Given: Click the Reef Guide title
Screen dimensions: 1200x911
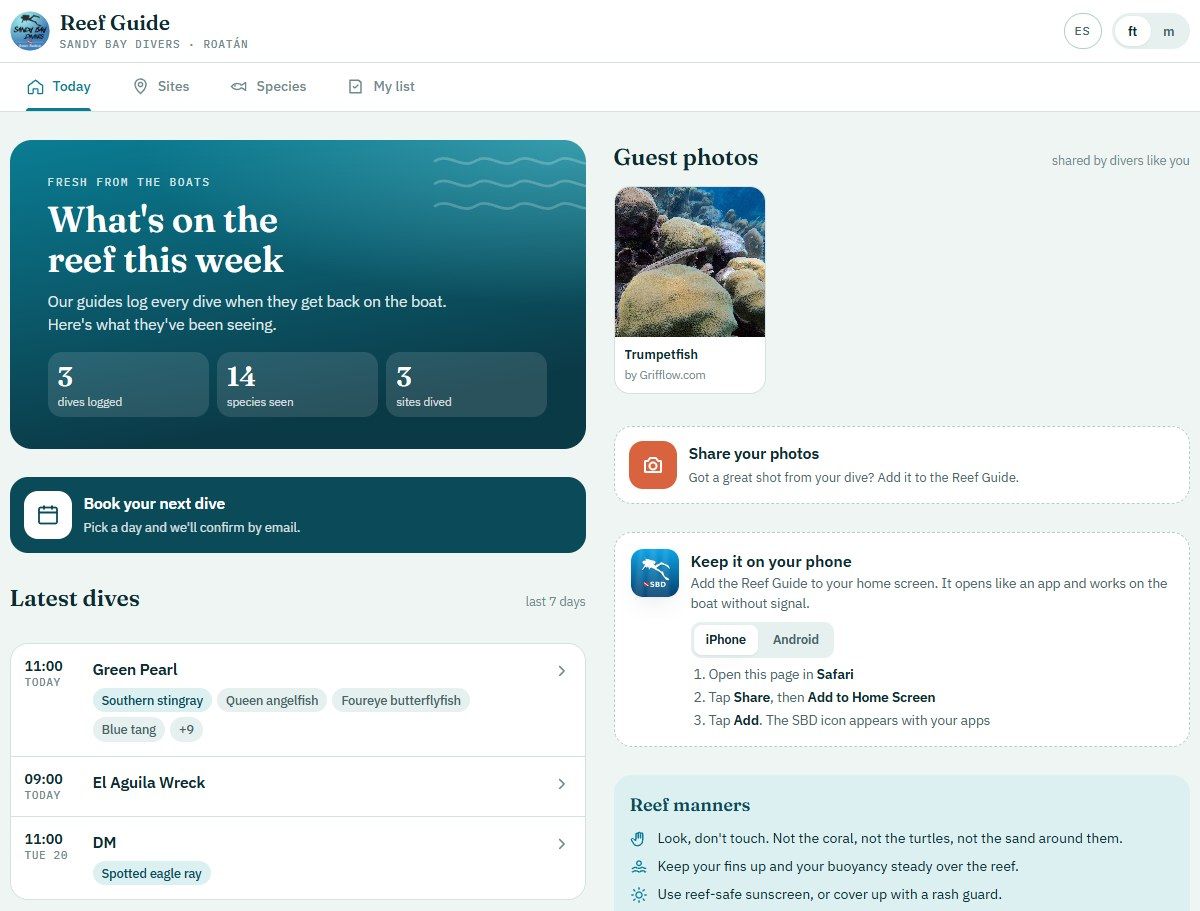Looking at the screenshot, I should pos(115,22).
